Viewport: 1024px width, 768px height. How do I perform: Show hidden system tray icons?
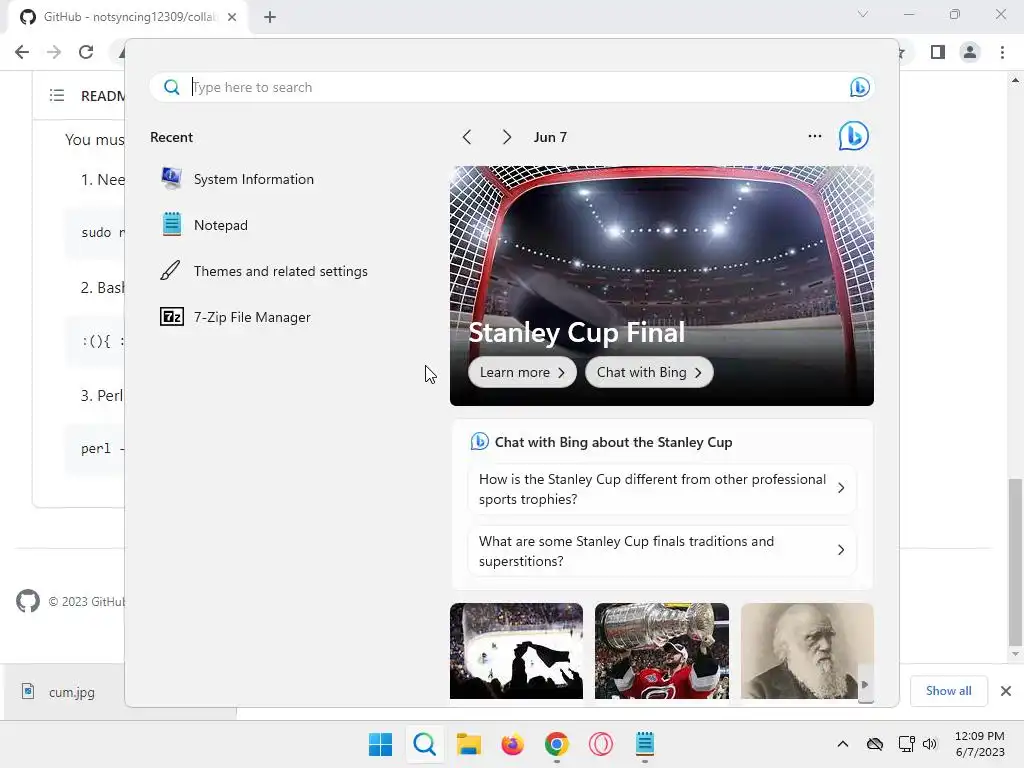point(842,744)
